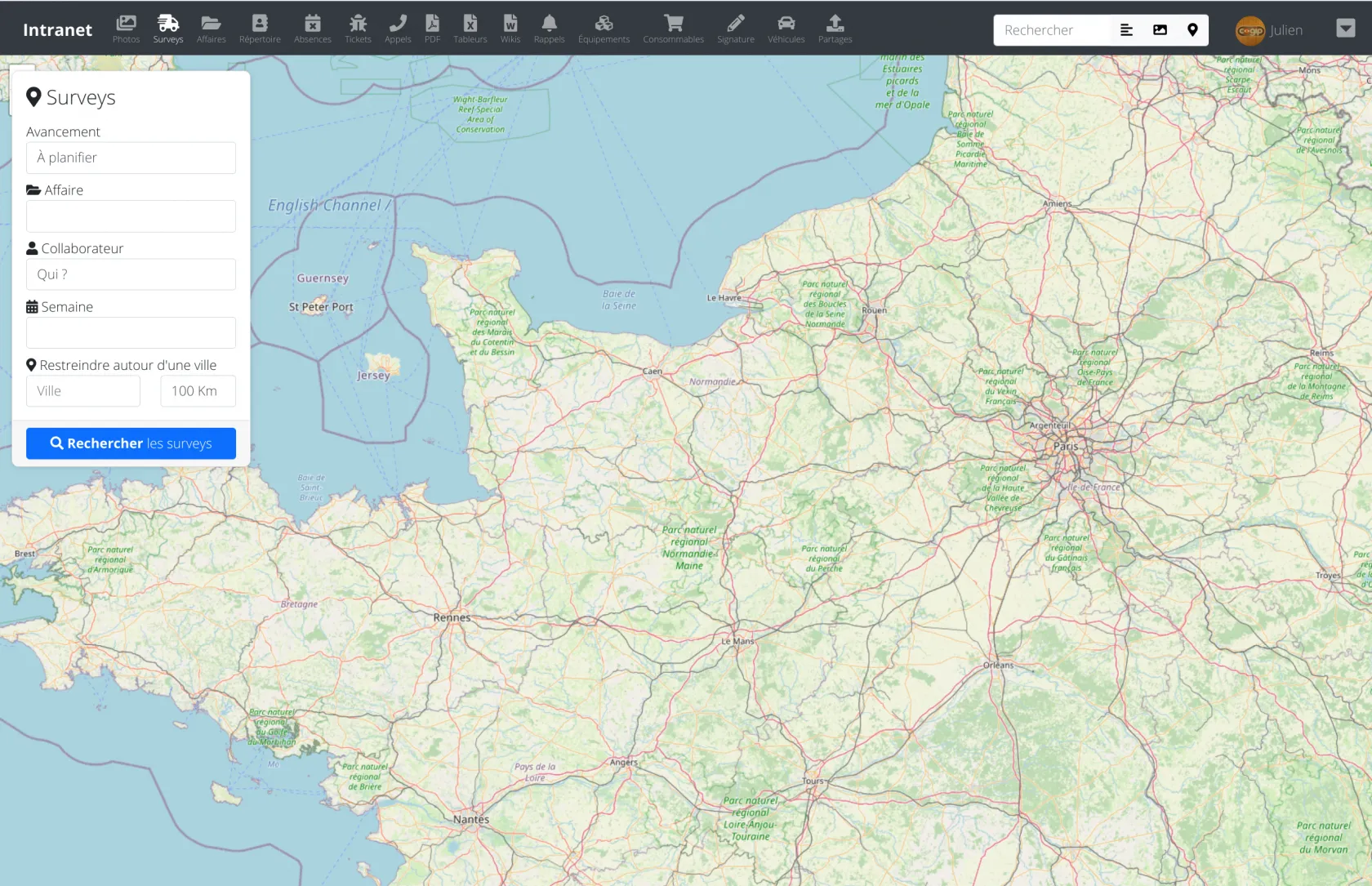Click the Intranet home link
The width and height of the screenshot is (1372, 886).
coord(57,30)
